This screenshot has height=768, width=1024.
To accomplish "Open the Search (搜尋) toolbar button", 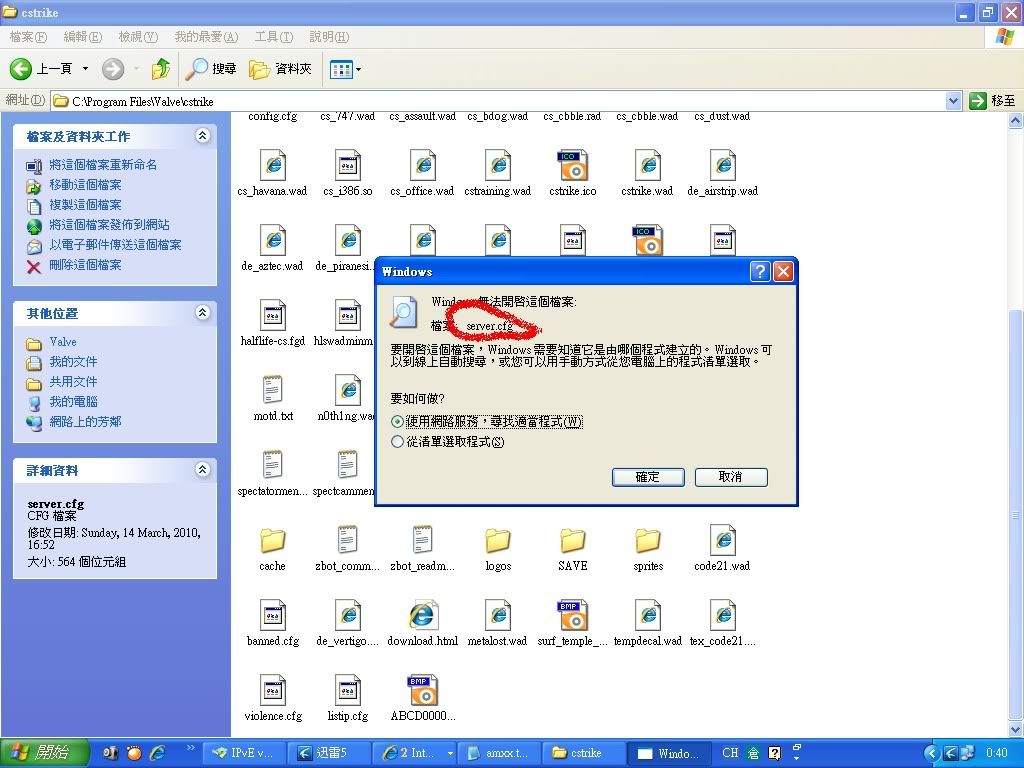I will pyautogui.click(x=210, y=69).
